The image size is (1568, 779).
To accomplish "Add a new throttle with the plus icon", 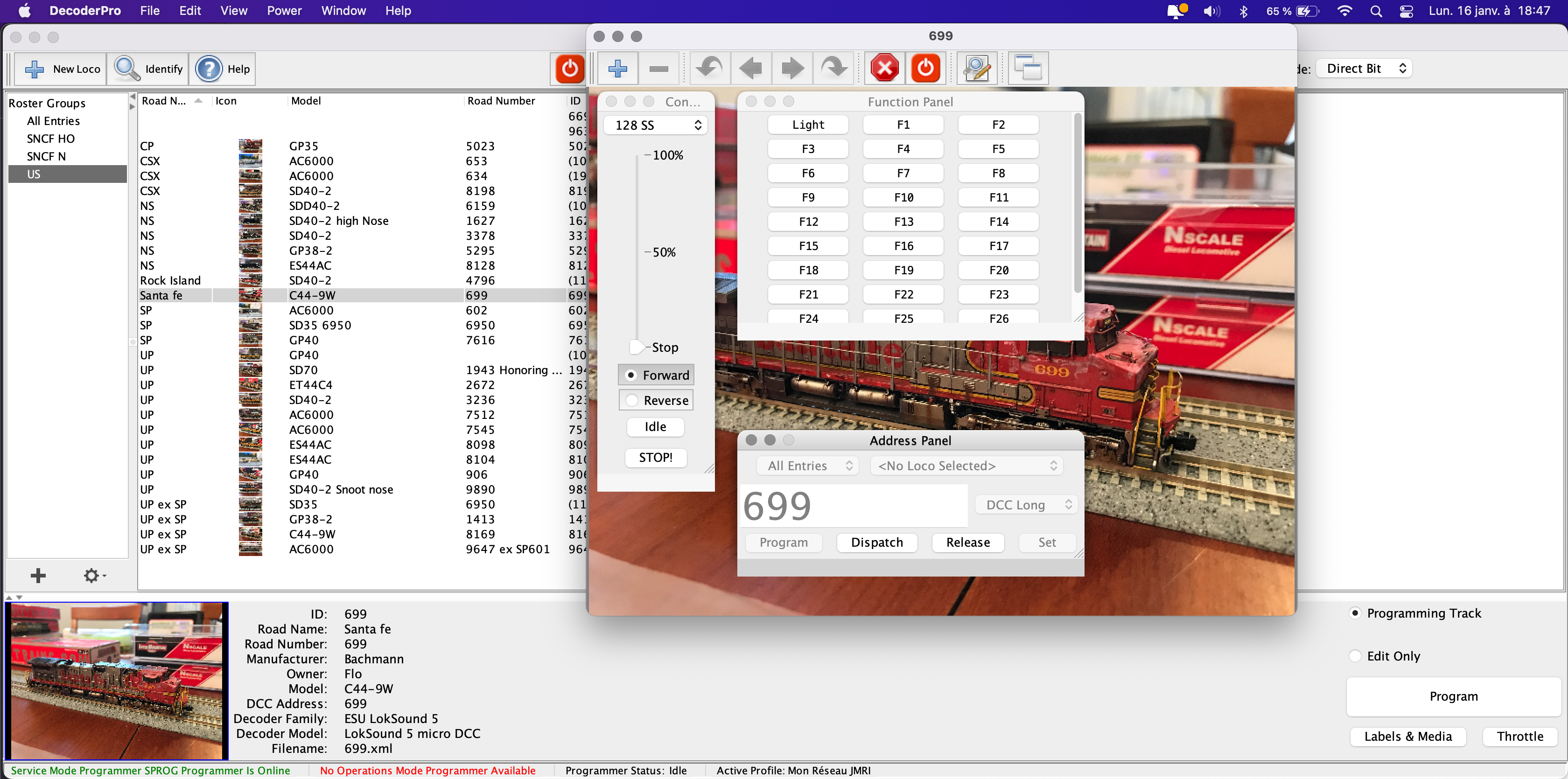I will [618, 68].
